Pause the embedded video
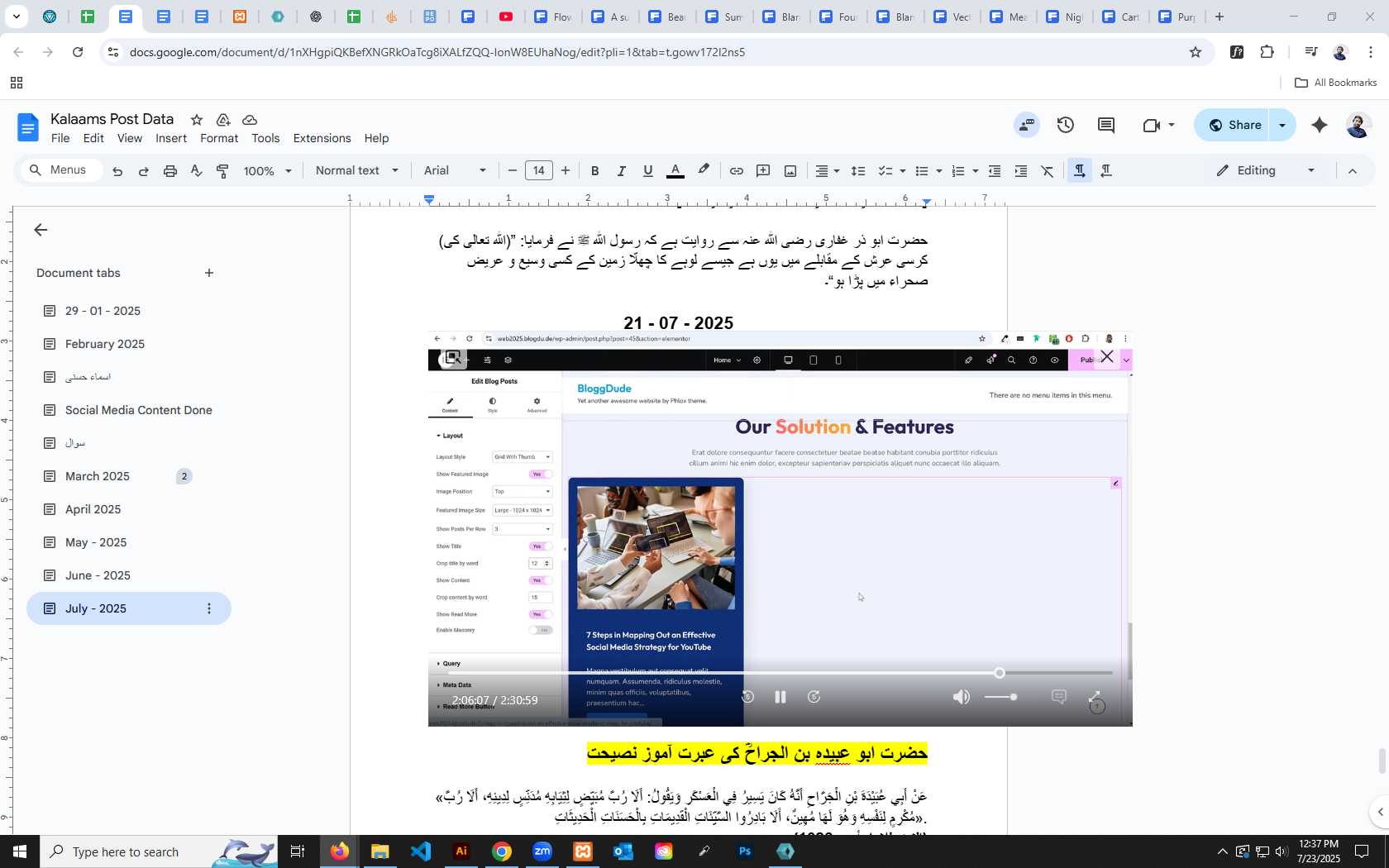 780,697
